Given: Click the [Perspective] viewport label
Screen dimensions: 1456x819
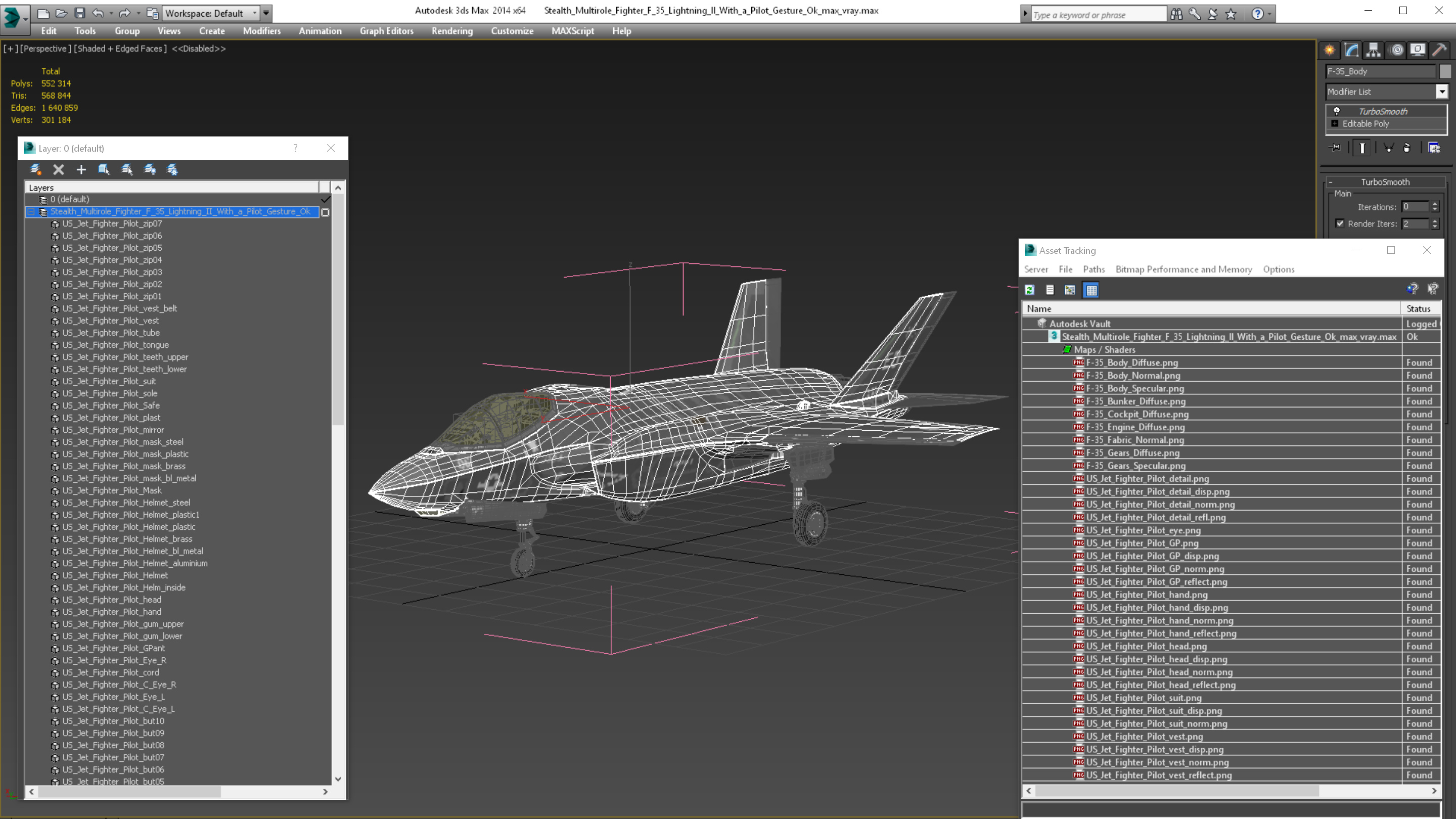Looking at the screenshot, I should pyautogui.click(x=45, y=49).
